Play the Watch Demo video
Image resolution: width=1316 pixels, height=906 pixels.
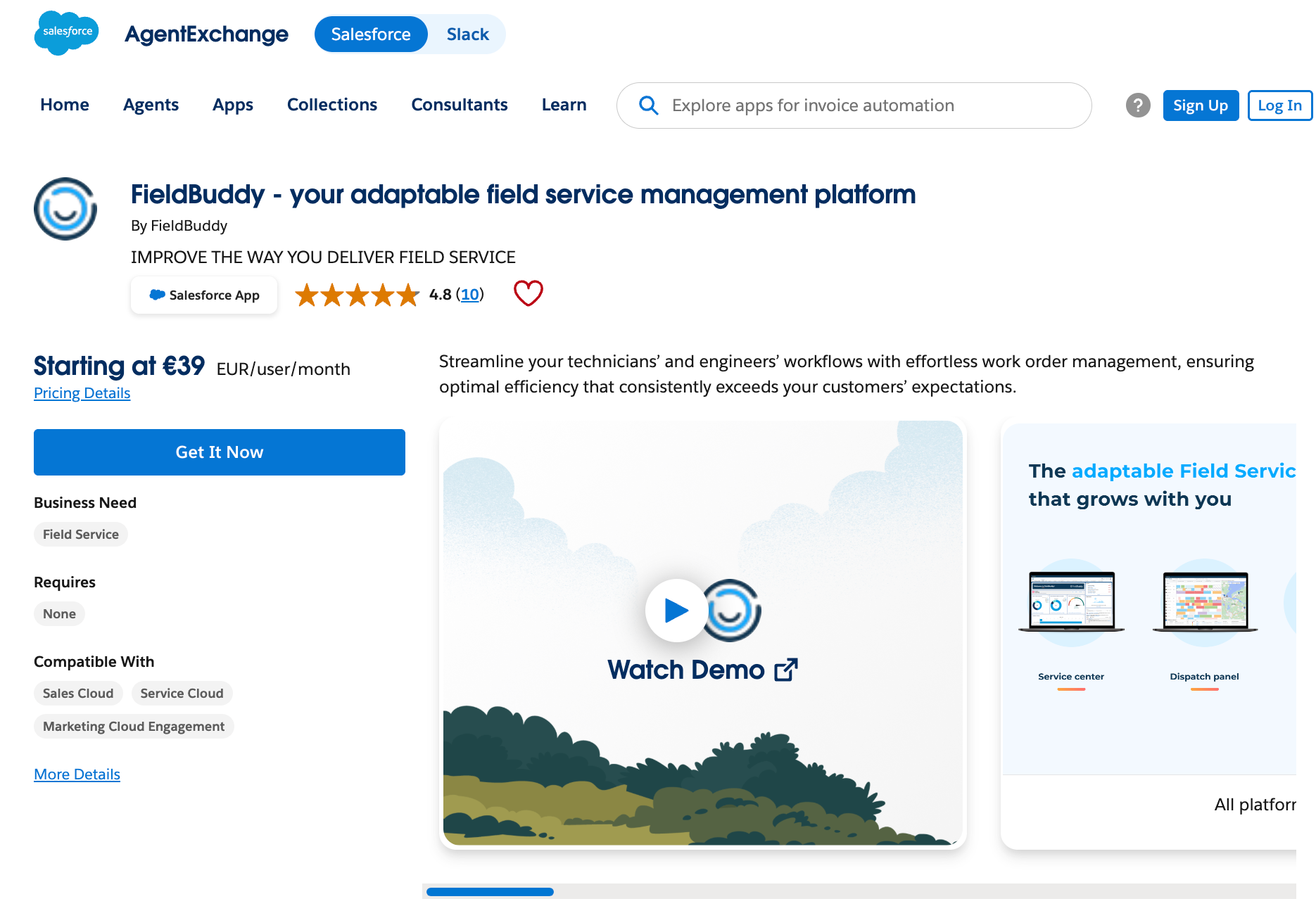pyautogui.click(x=676, y=610)
